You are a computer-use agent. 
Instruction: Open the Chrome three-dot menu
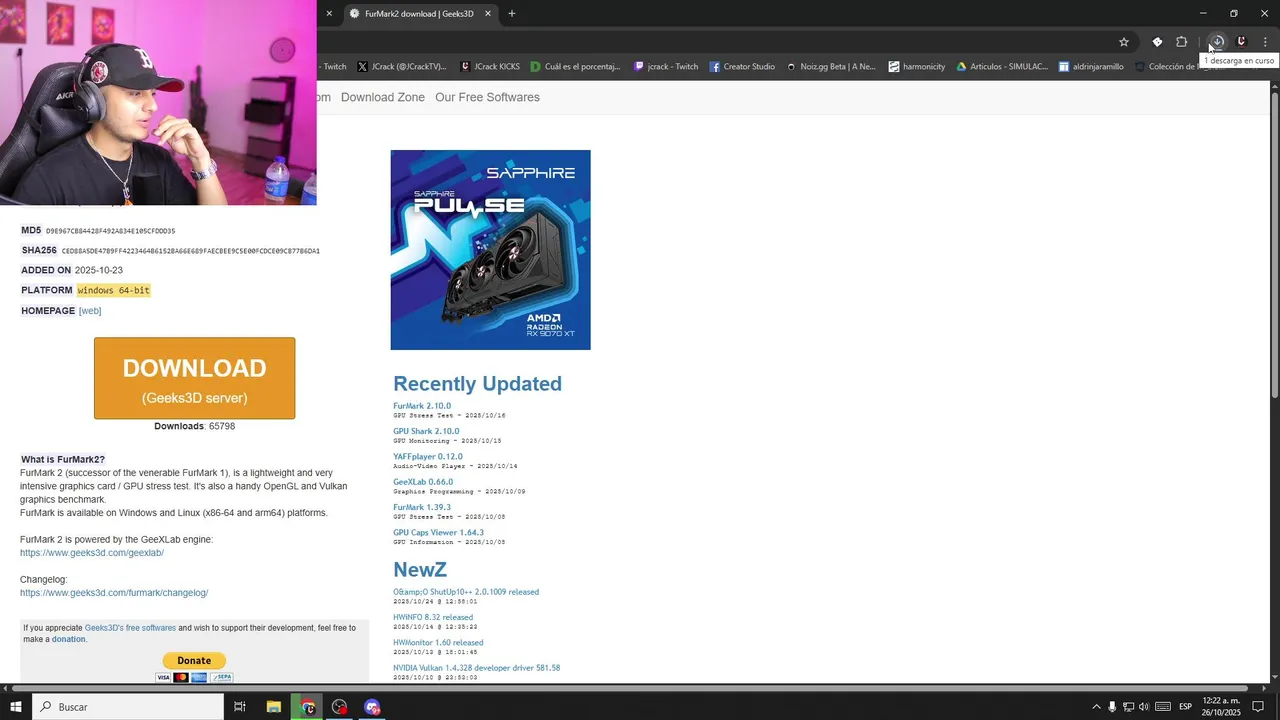coord(1265,42)
